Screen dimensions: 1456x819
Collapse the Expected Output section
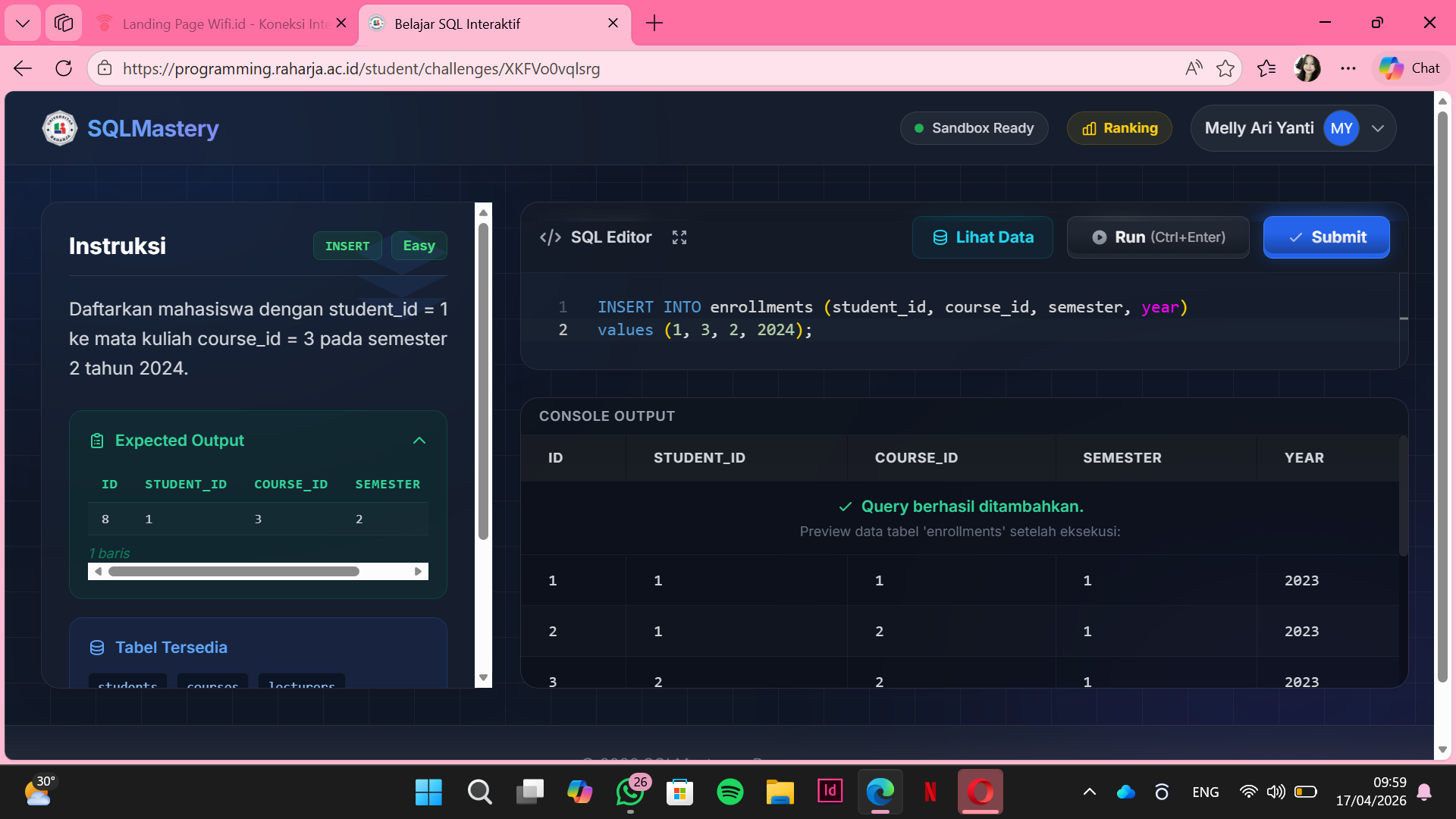pyautogui.click(x=419, y=441)
